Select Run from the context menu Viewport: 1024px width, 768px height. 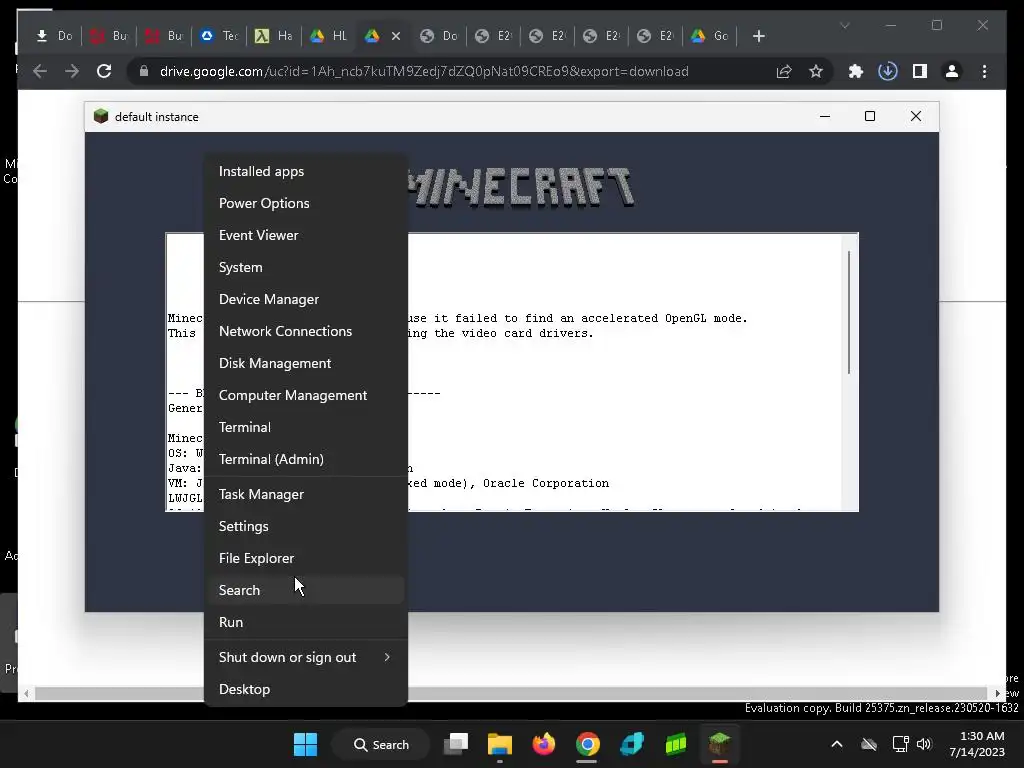pyautogui.click(x=305, y=622)
